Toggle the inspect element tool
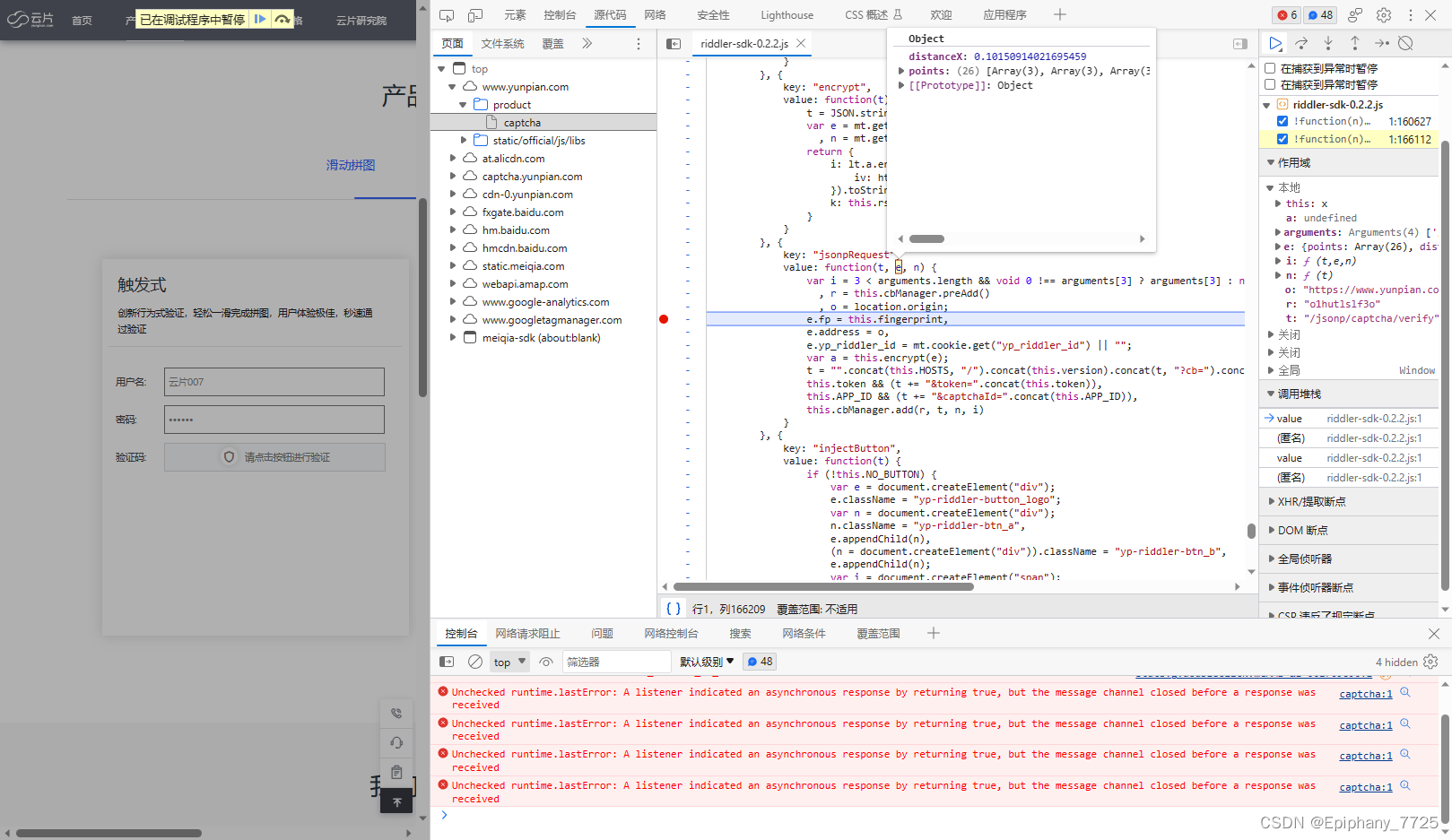Image resolution: width=1452 pixels, height=840 pixels. coord(447,15)
